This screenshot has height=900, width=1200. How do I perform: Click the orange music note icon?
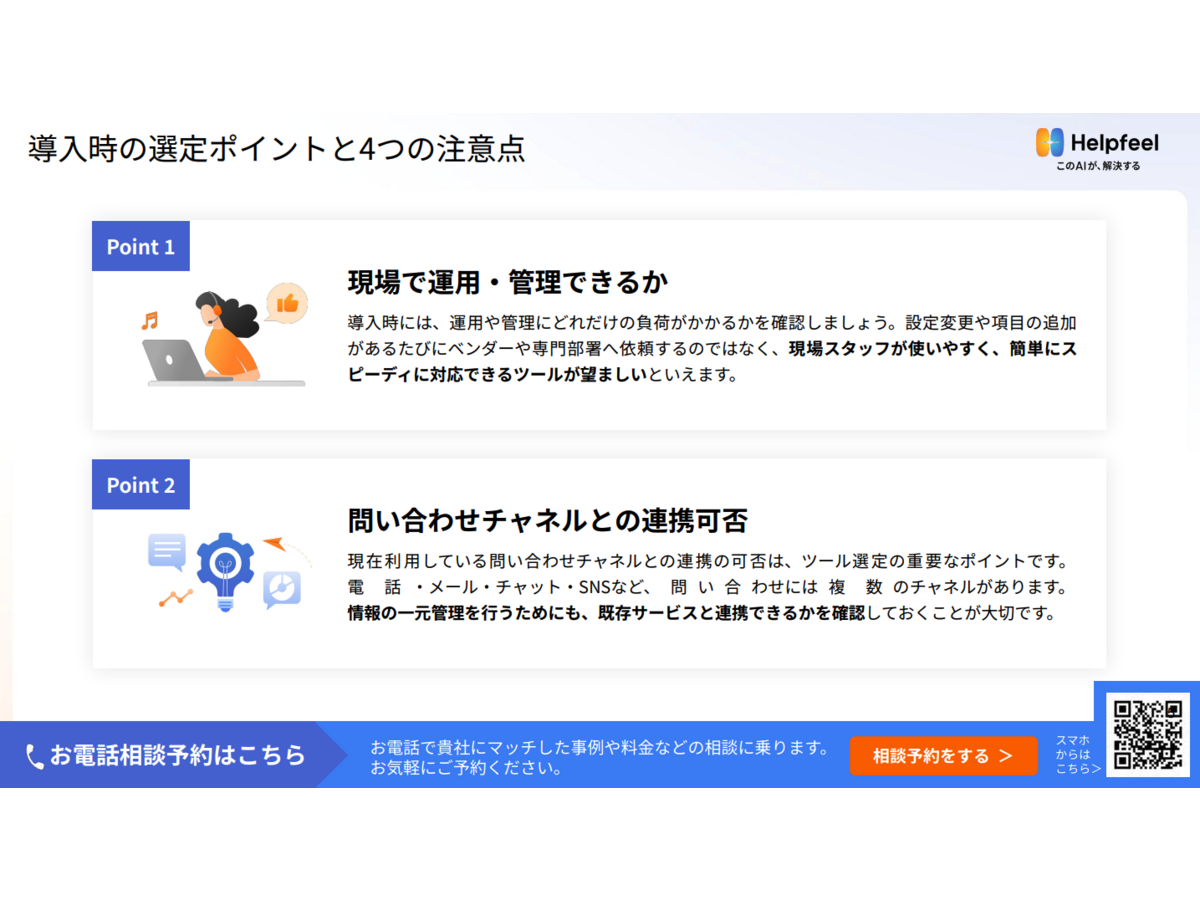[x=150, y=320]
